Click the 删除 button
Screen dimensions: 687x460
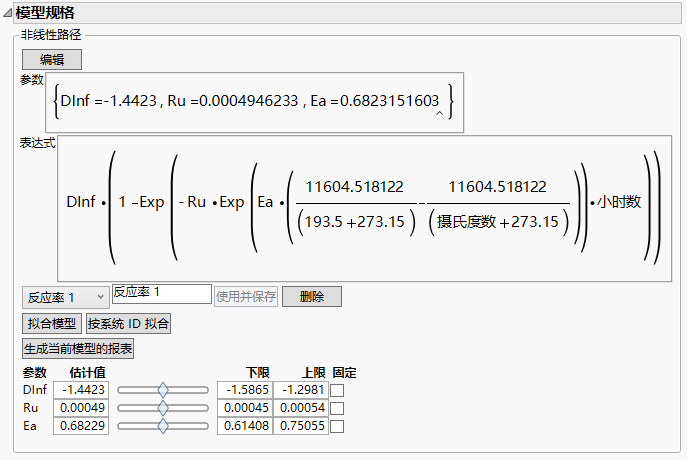tap(312, 297)
